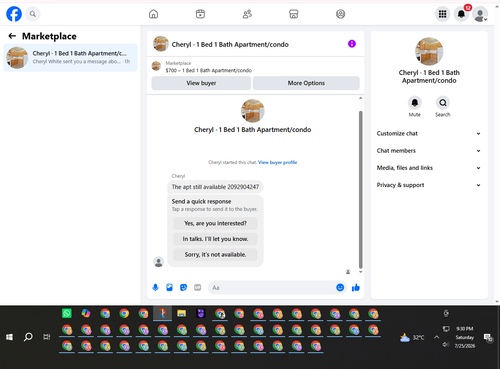The height and width of the screenshot is (369, 500).
Task: Click the message input field
Action: [272, 287]
